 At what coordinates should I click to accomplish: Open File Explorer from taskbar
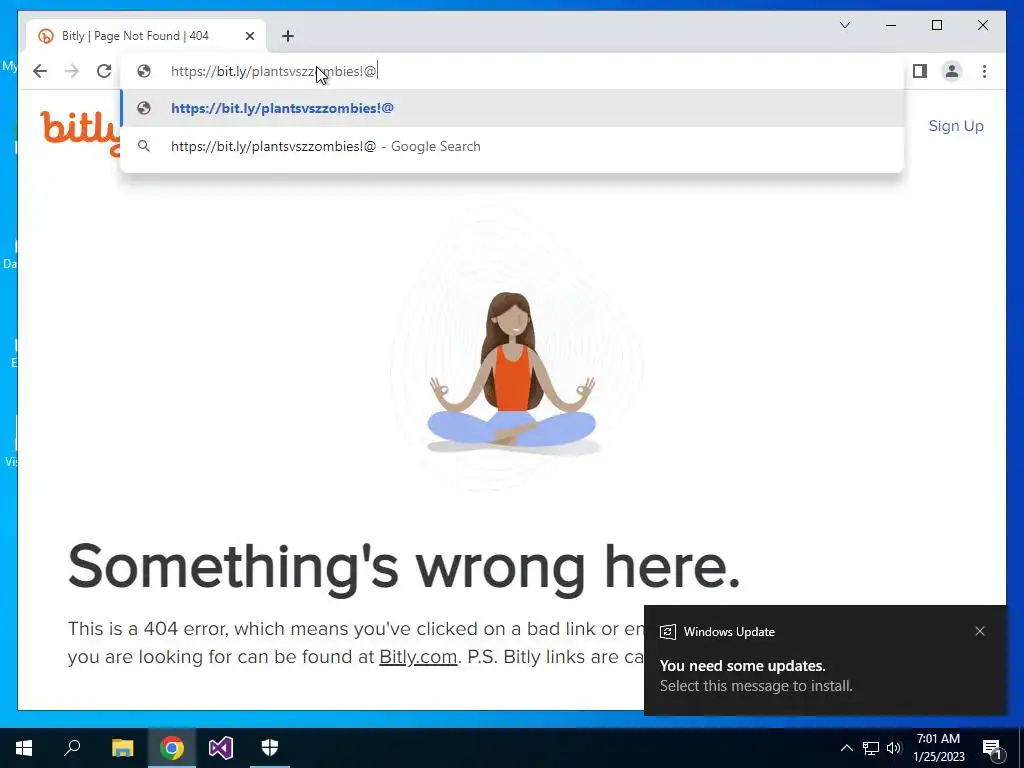(x=122, y=748)
